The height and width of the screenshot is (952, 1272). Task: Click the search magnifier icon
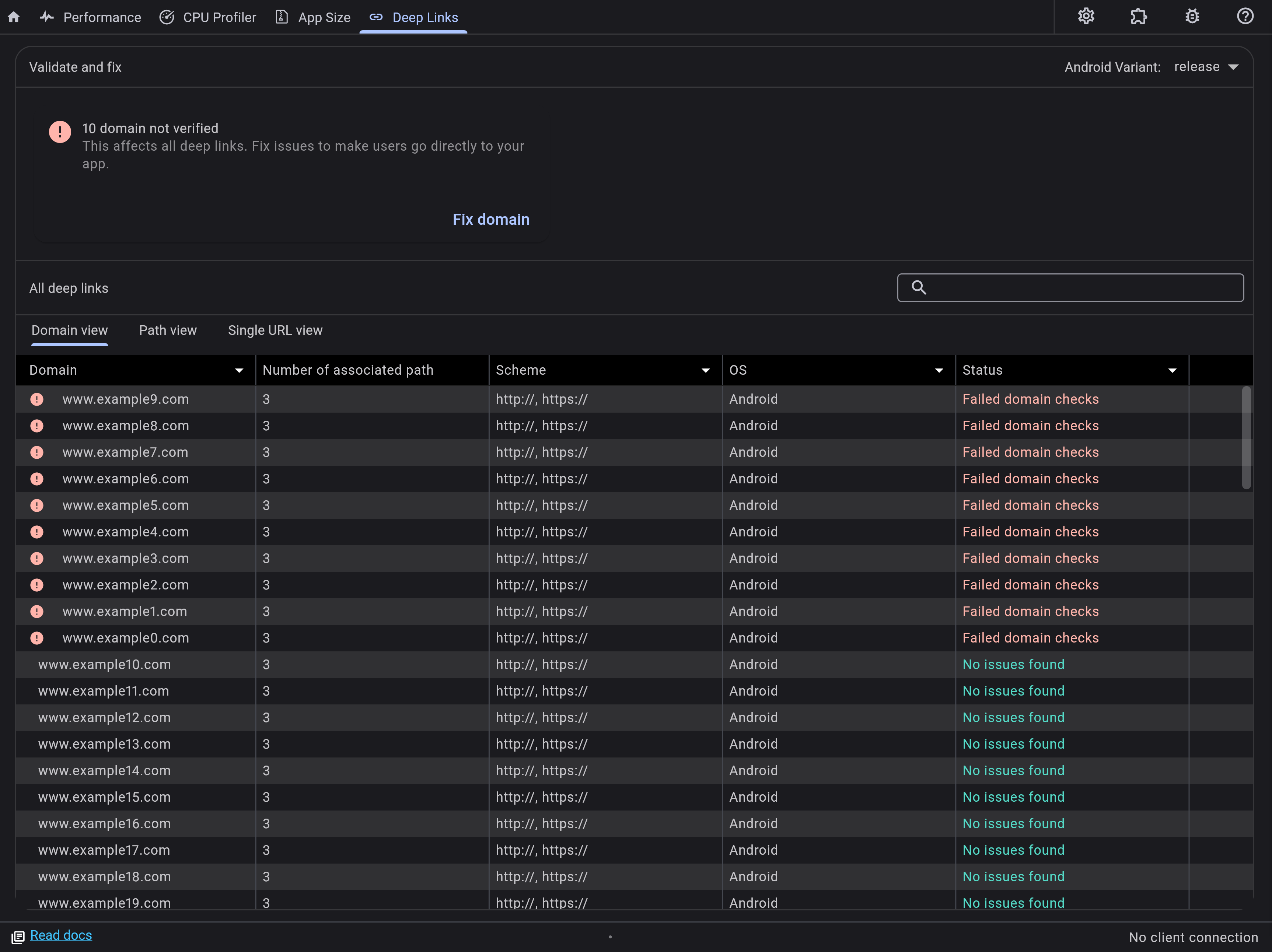click(918, 287)
